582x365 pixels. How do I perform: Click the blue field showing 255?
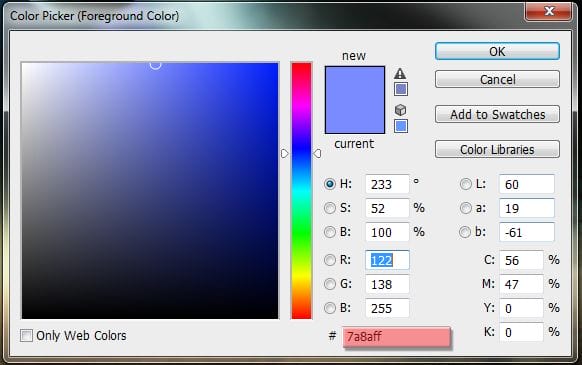click(387, 308)
